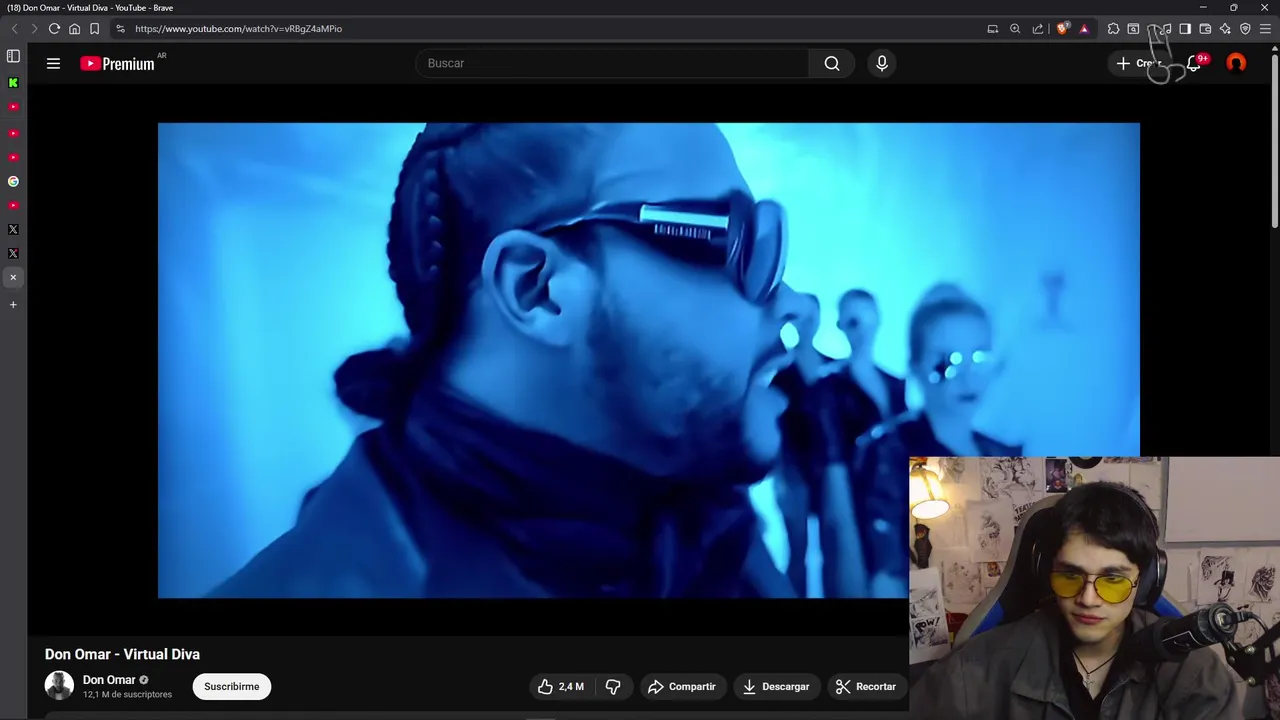Click the browser forward arrow
Image resolution: width=1280 pixels, height=720 pixels.
pos(34,29)
